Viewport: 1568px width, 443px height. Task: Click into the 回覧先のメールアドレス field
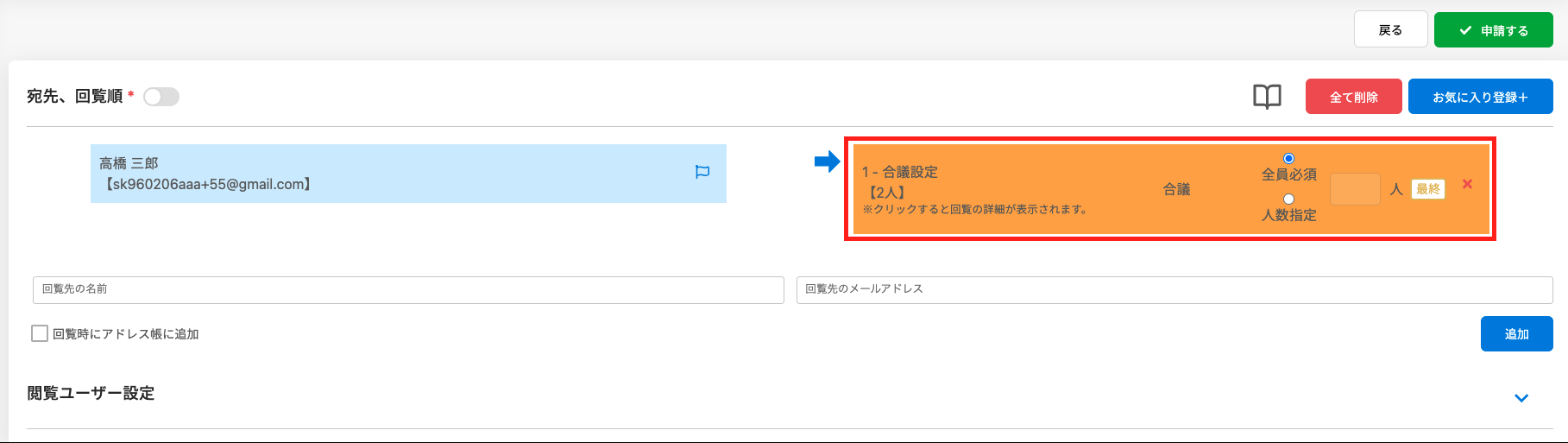tap(1174, 290)
